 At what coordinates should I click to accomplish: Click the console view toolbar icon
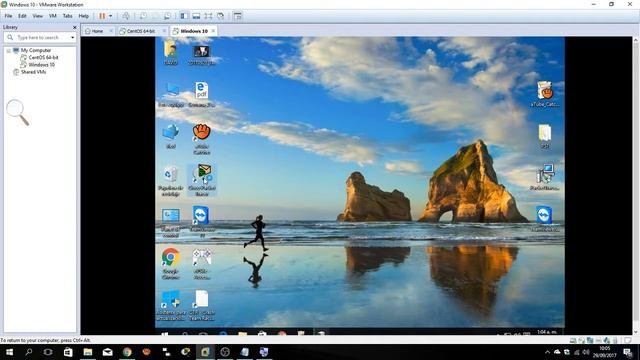pyautogui.click(x=238, y=16)
